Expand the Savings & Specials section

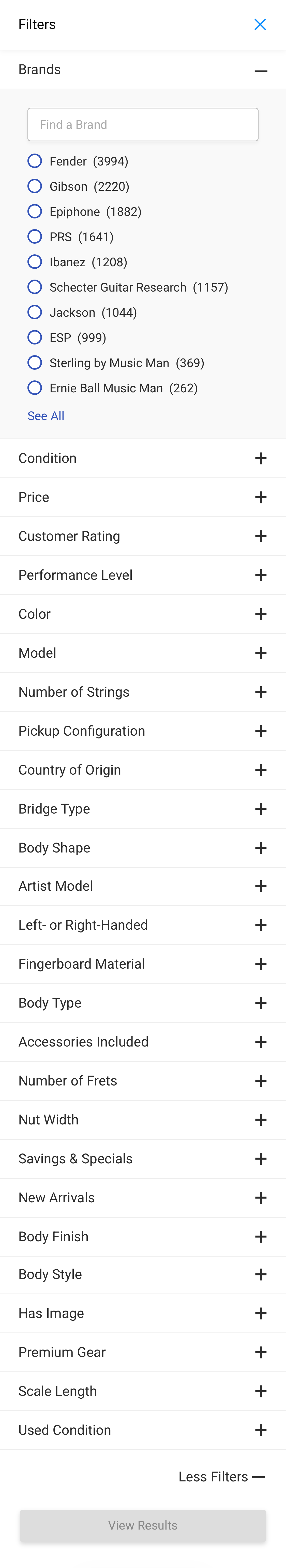click(x=261, y=1158)
